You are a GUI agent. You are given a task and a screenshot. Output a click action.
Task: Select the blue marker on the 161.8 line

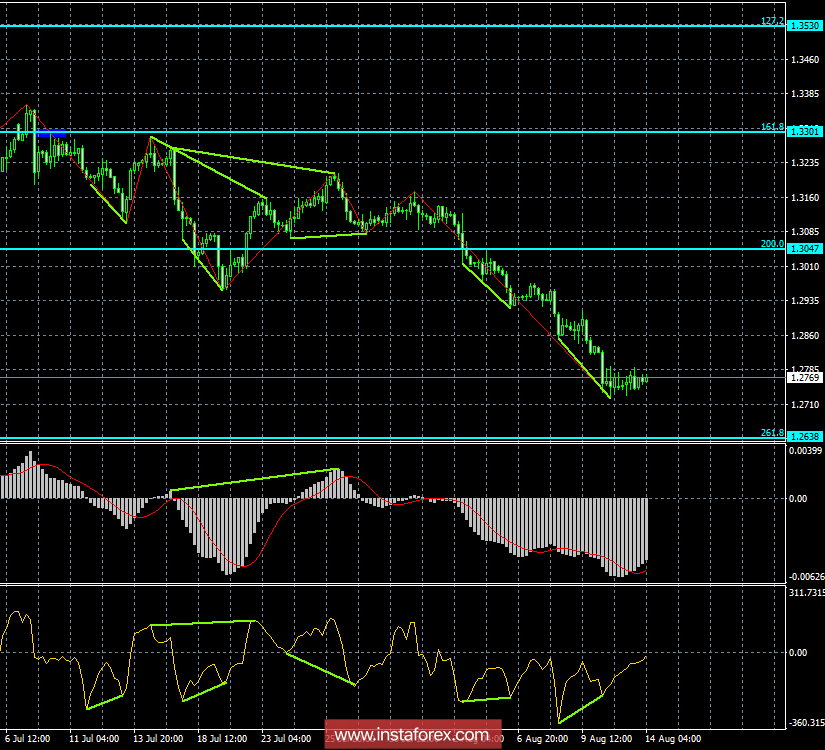[51, 132]
